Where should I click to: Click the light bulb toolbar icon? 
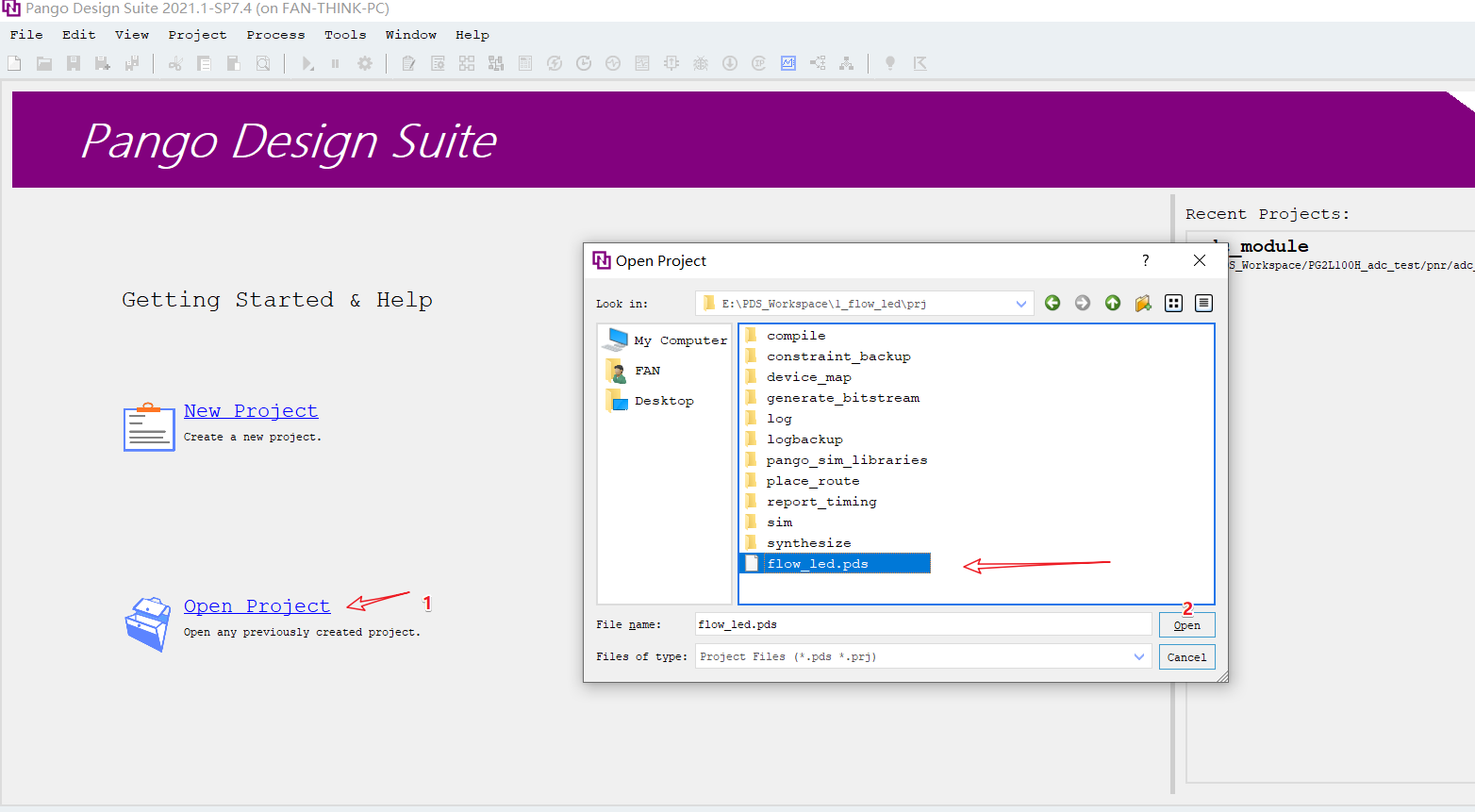click(x=889, y=63)
